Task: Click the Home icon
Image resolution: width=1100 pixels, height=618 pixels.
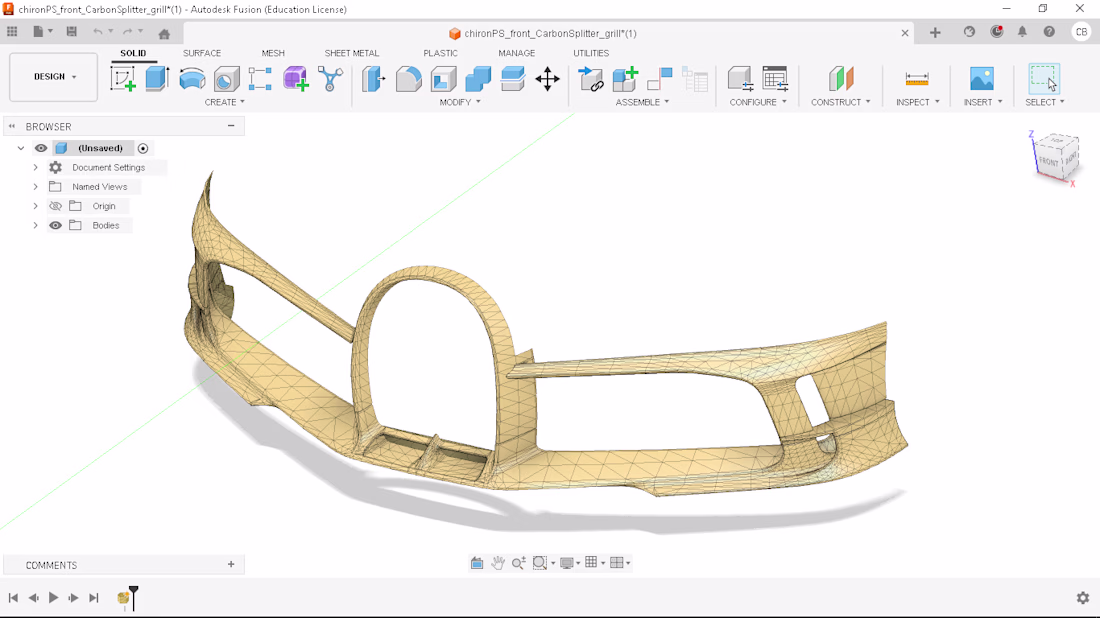Action: pos(164,34)
